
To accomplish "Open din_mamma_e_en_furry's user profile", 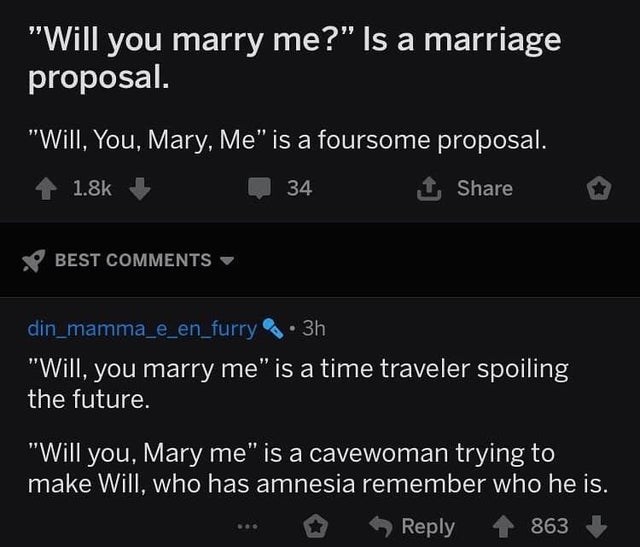I will click(x=142, y=327).
